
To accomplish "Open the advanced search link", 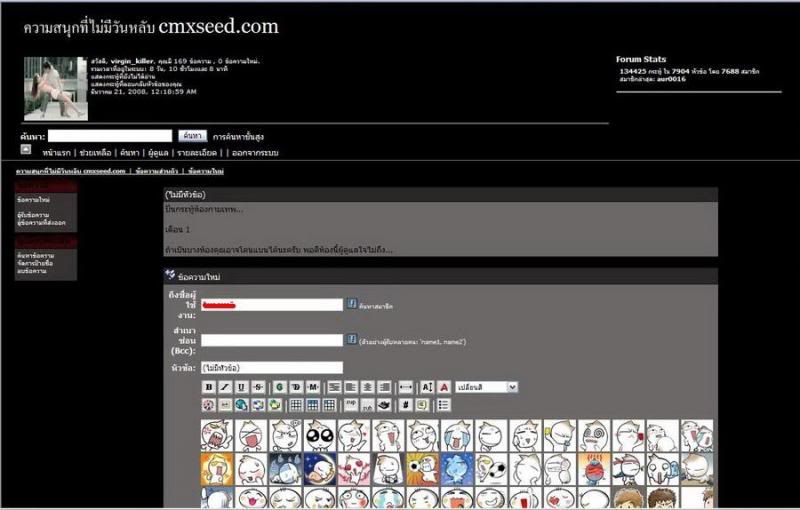I will 238,137.
